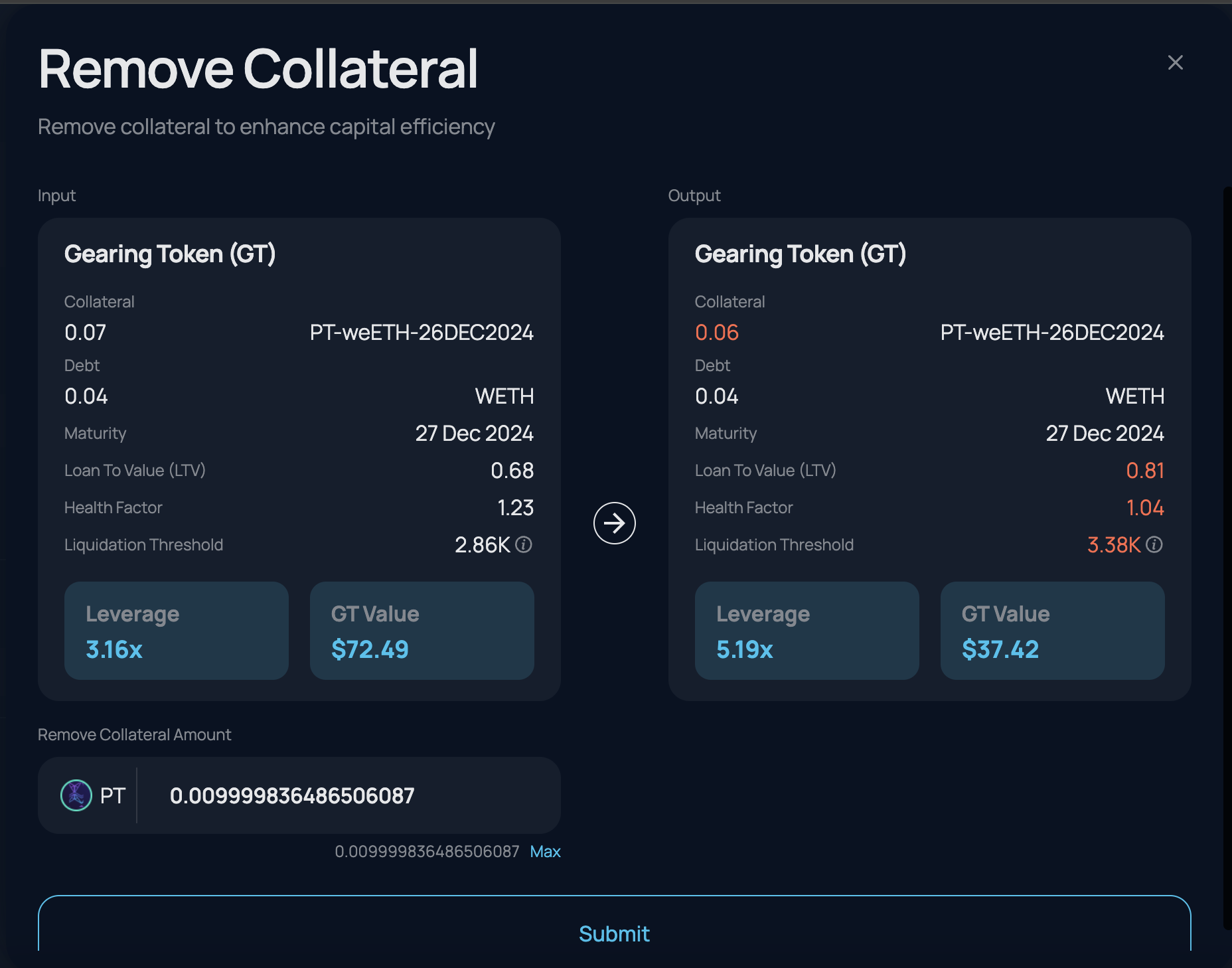The height and width of the screenshot is (968, 1232).
Task: Click input collateral token PT-weETH-26DEC2024
Action: pyautogui.click(x=422, y=333)
